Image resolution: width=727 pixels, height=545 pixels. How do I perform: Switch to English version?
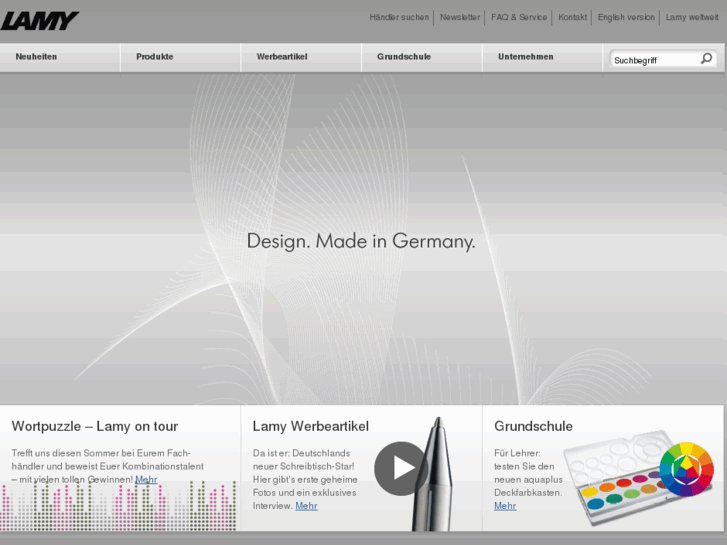click(626, 17)
